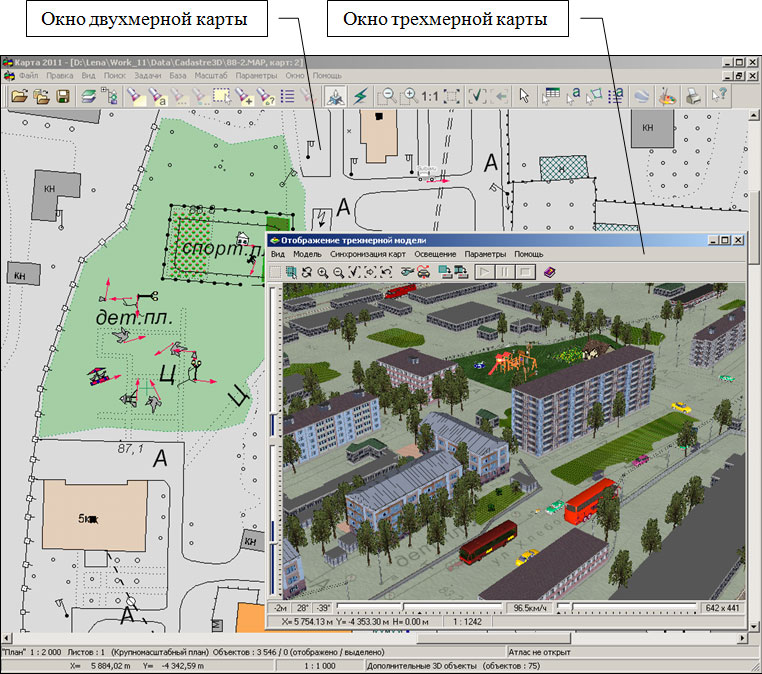Click the purple help book icon
Screen dimensions: 762x674
[549, 272]
